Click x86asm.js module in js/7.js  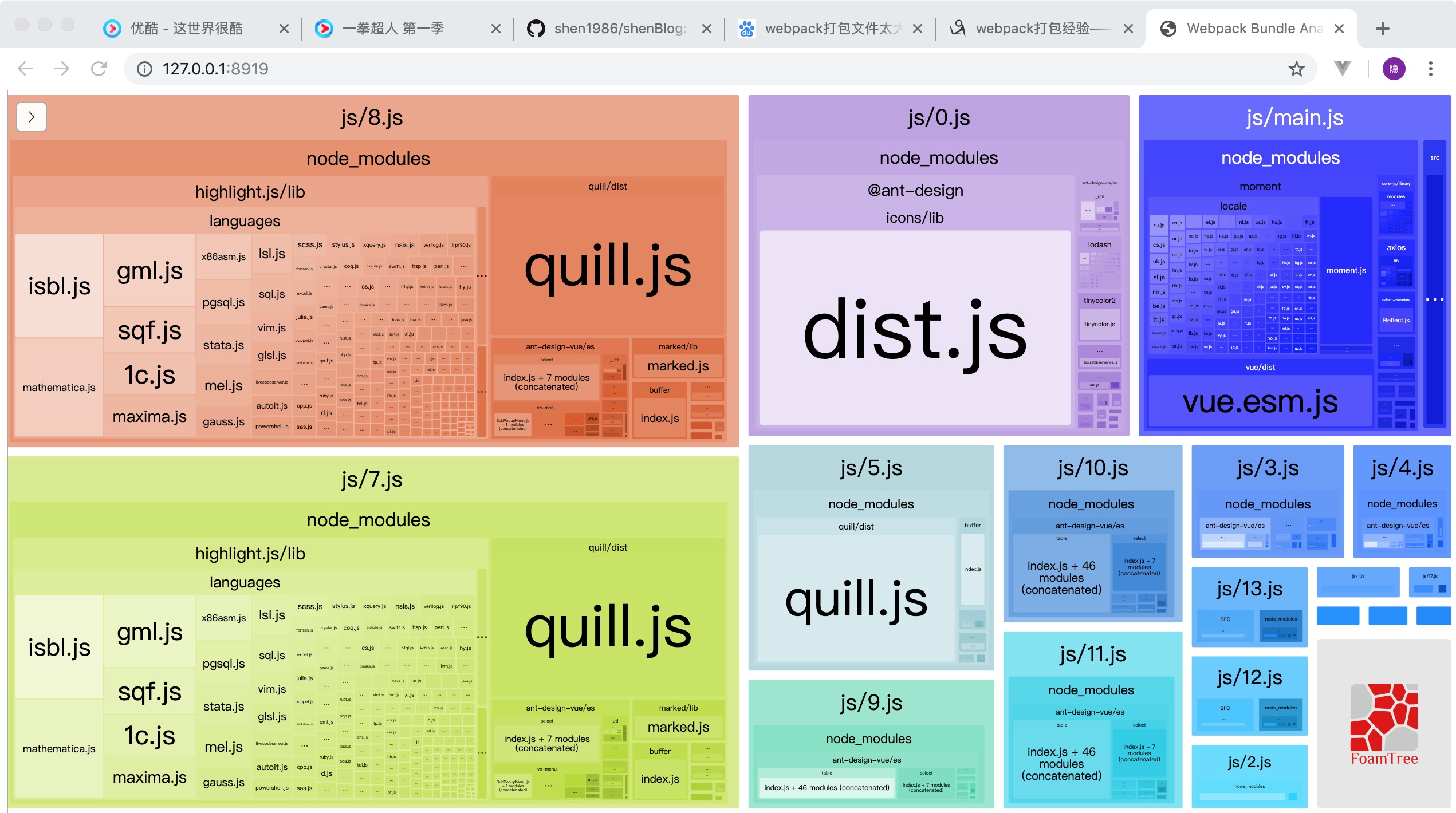pyautogui.click(x=223, y=618)
